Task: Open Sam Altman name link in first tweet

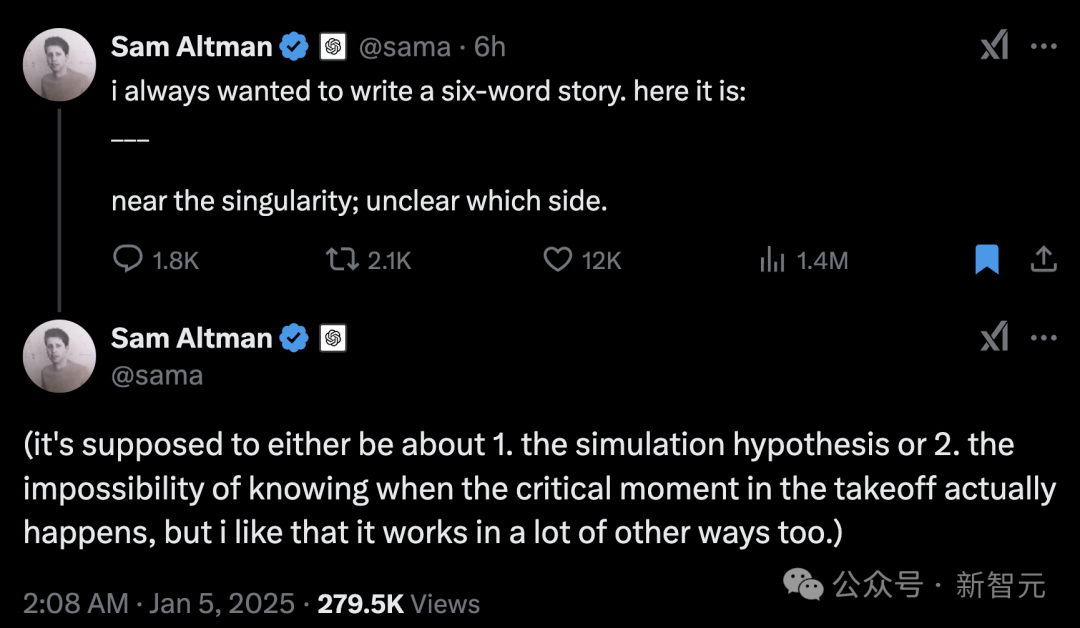Action: point(191,47)
